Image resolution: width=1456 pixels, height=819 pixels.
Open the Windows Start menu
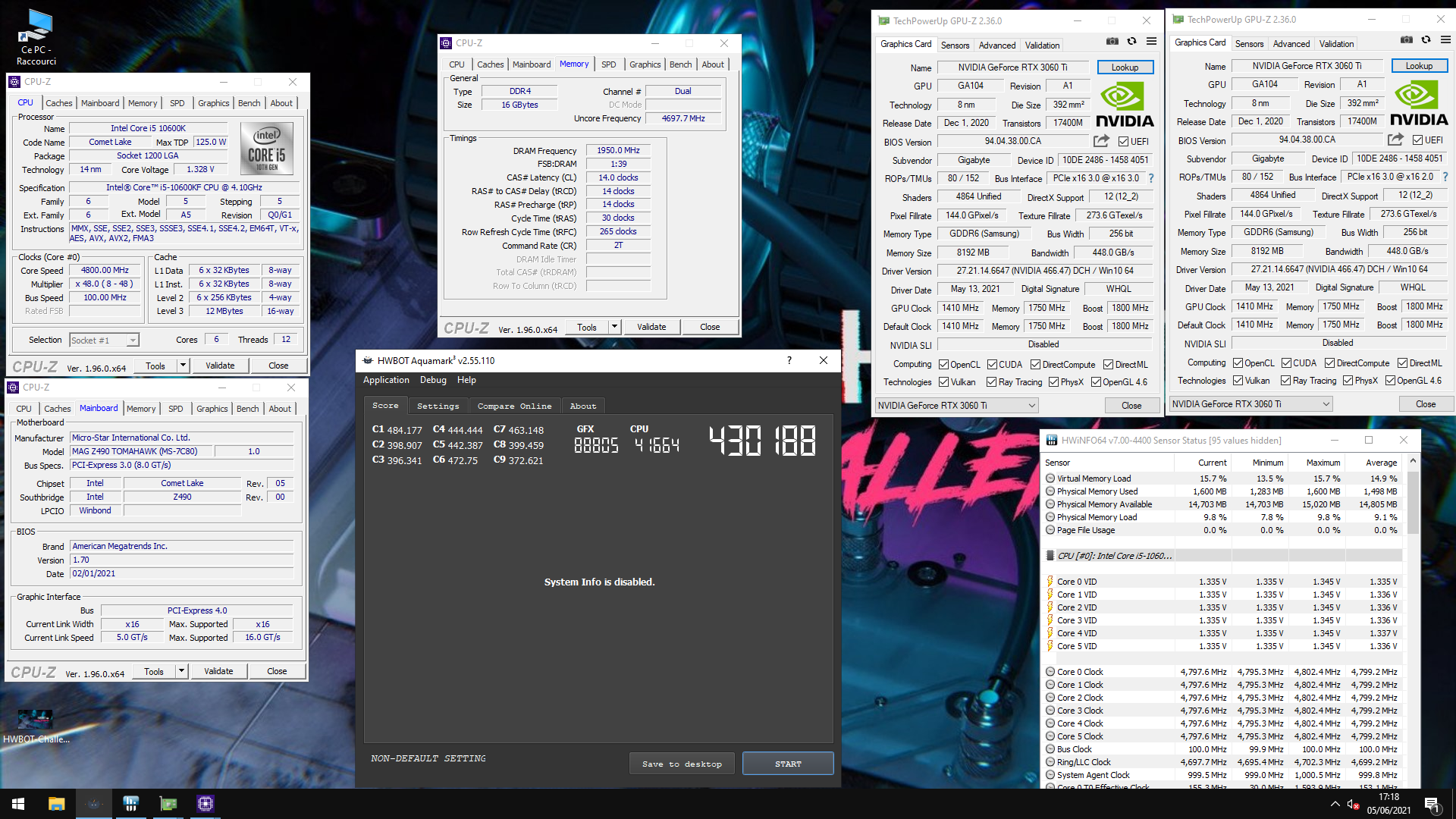click(x=18, y=804)
